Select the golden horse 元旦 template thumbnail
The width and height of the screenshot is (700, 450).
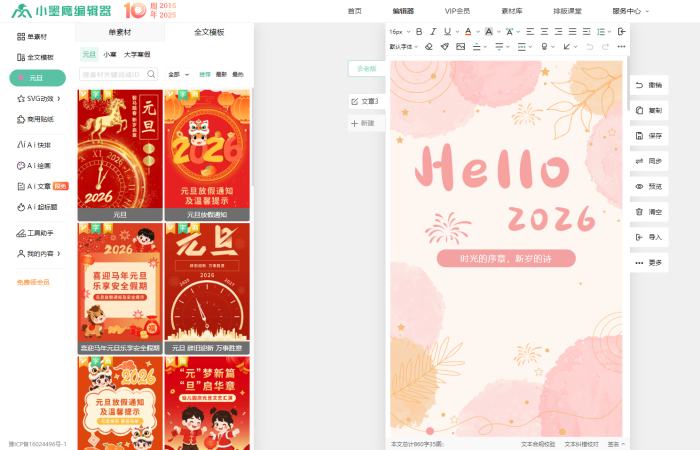(120, 148)
